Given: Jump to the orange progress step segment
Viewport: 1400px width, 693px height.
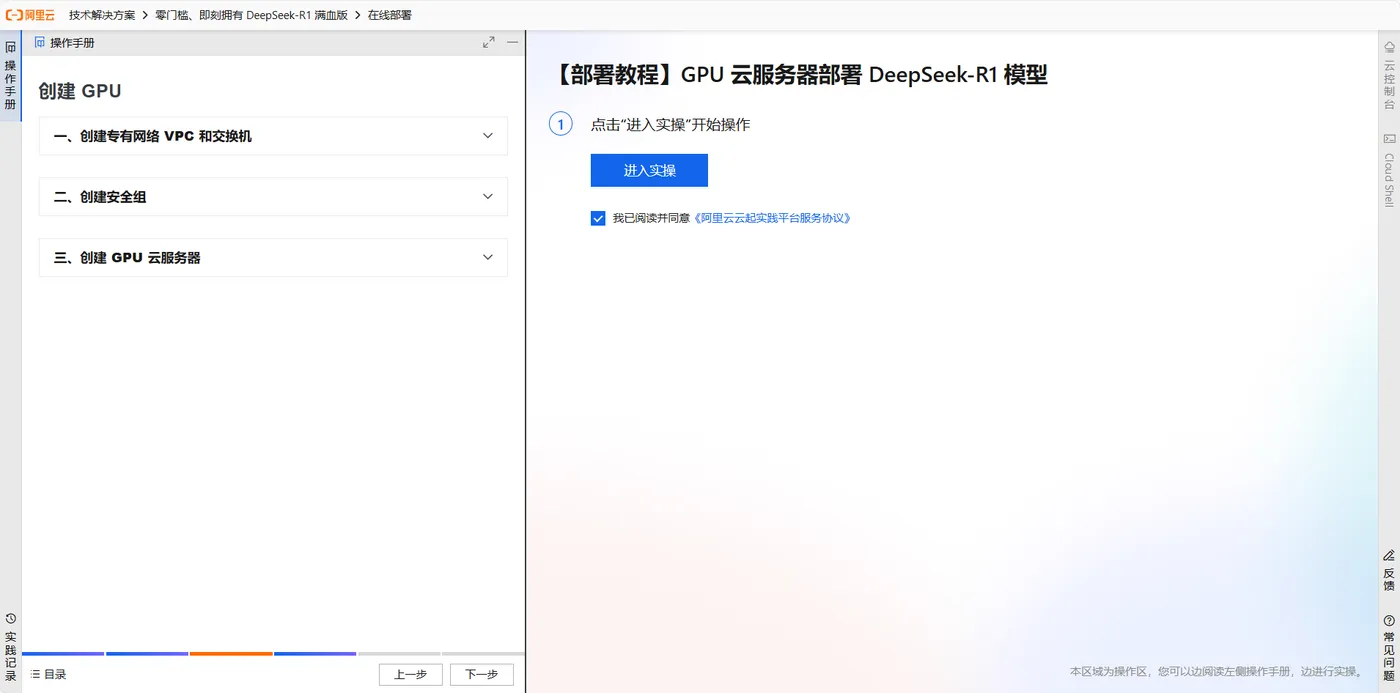Looking at the screenshot, I should (231, 654).
